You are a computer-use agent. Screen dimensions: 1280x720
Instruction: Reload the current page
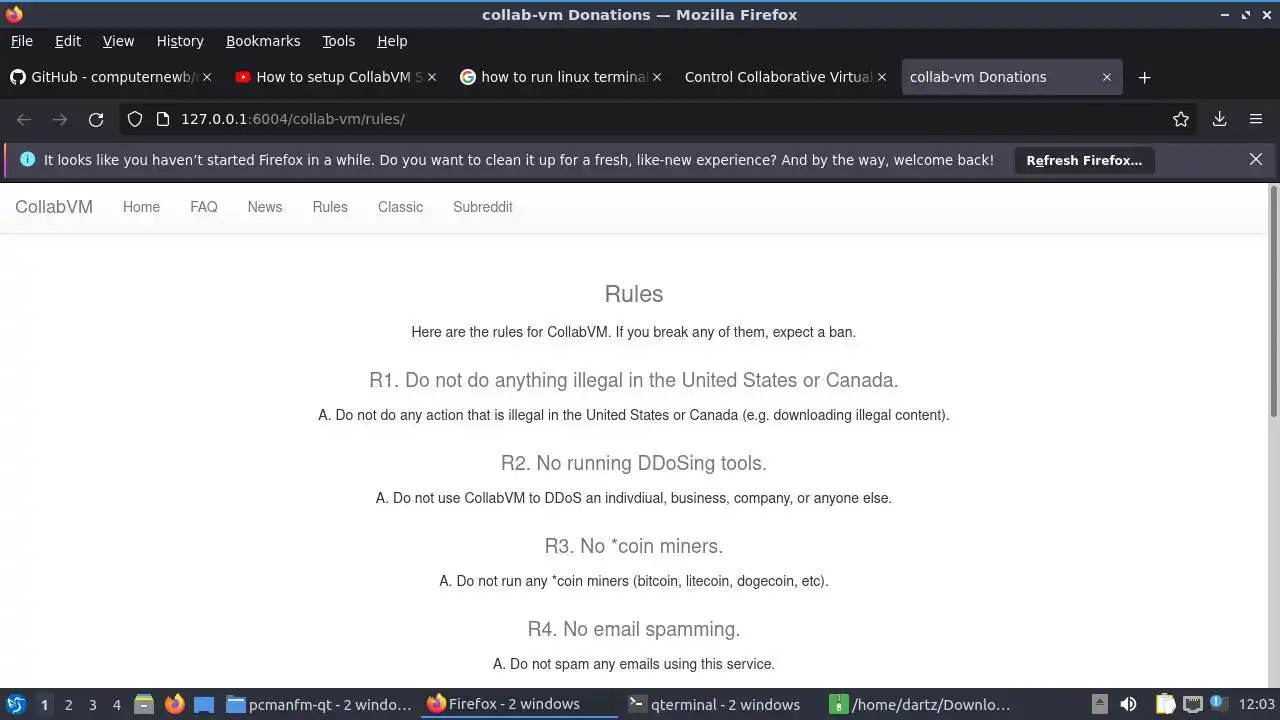point(96,119)
